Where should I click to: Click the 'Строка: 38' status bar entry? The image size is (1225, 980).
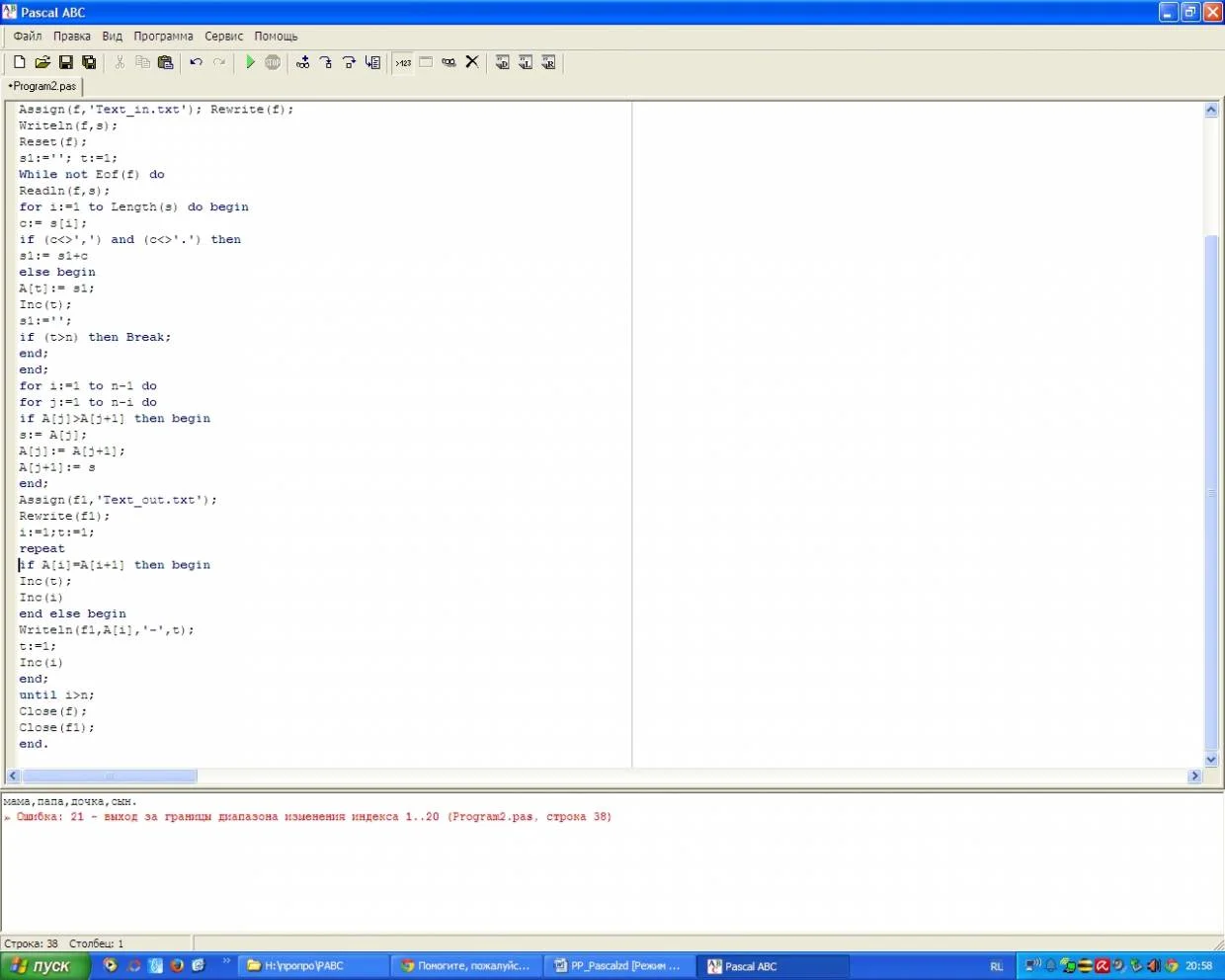pos(32,943)
